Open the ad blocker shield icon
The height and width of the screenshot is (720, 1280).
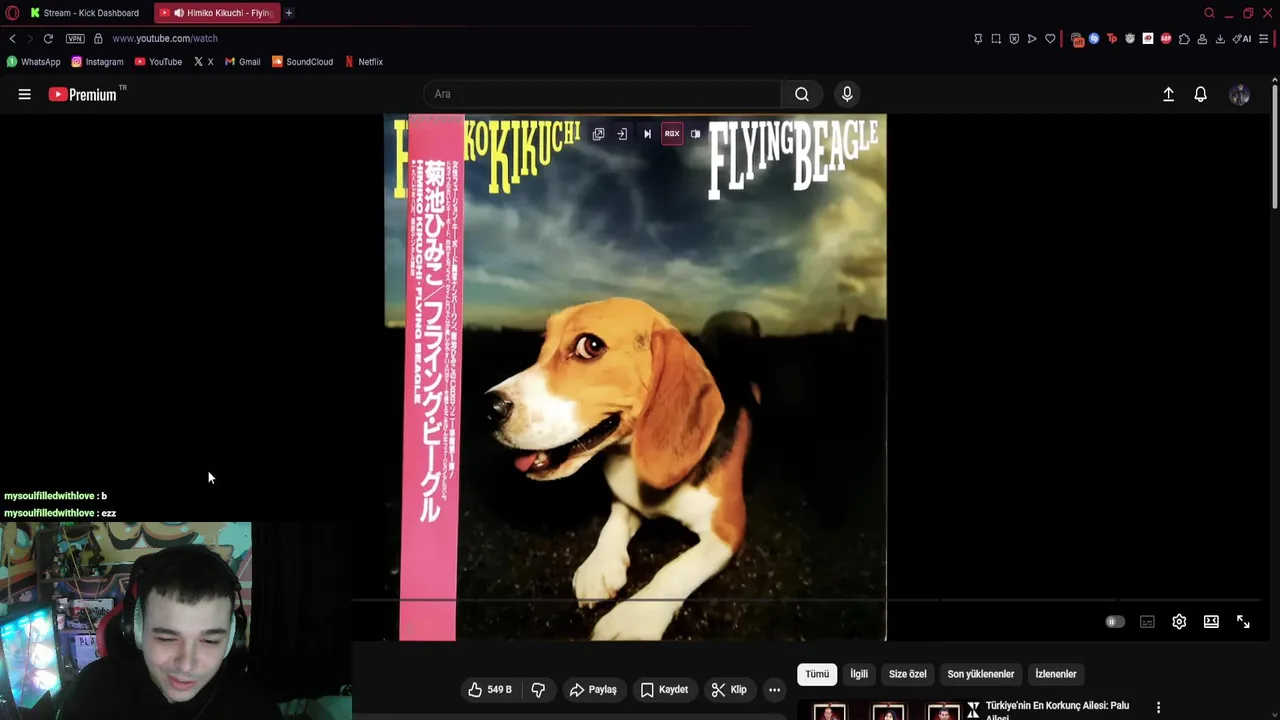1014,39
